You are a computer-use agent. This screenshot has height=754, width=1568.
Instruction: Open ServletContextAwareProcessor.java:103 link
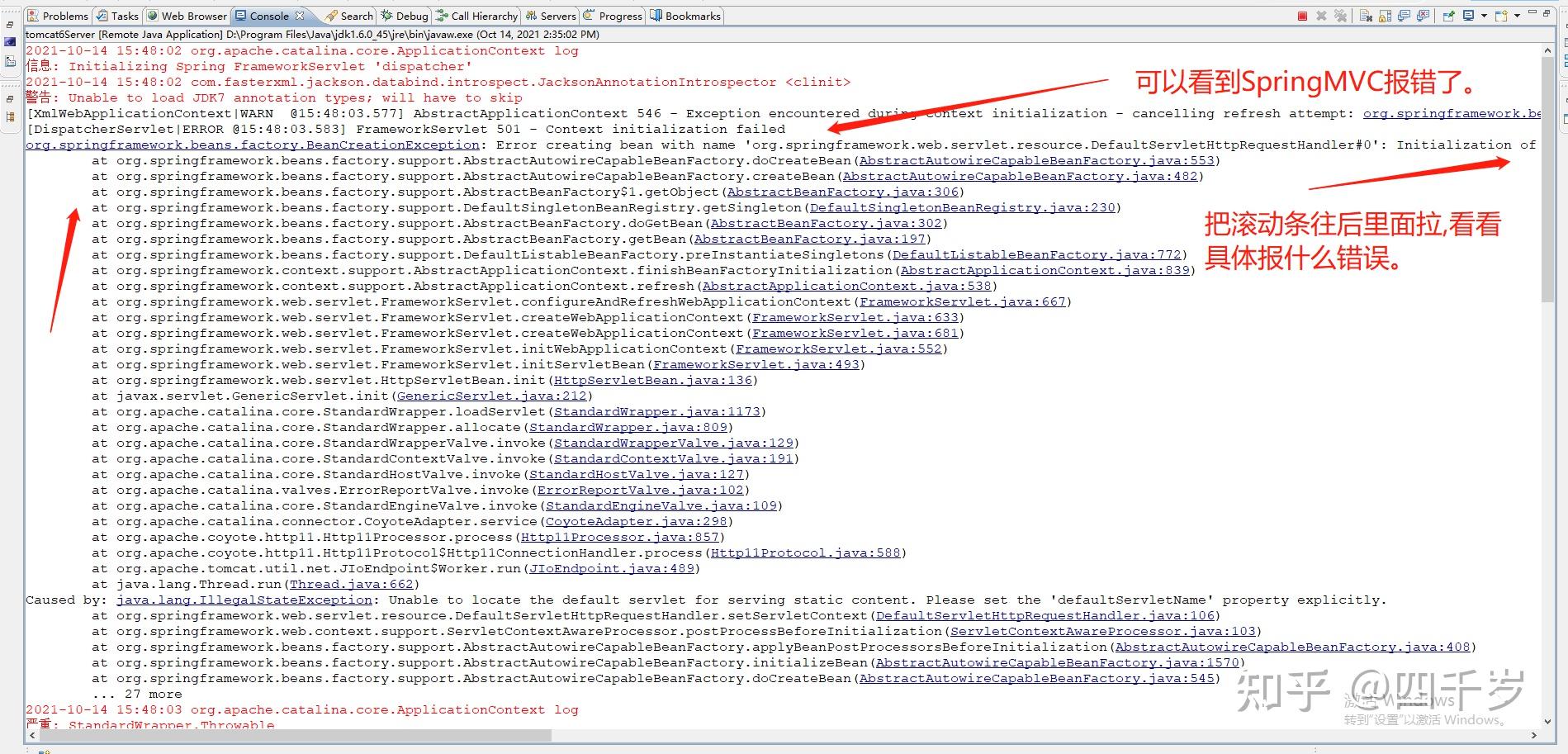click(x=1103, y=631)
